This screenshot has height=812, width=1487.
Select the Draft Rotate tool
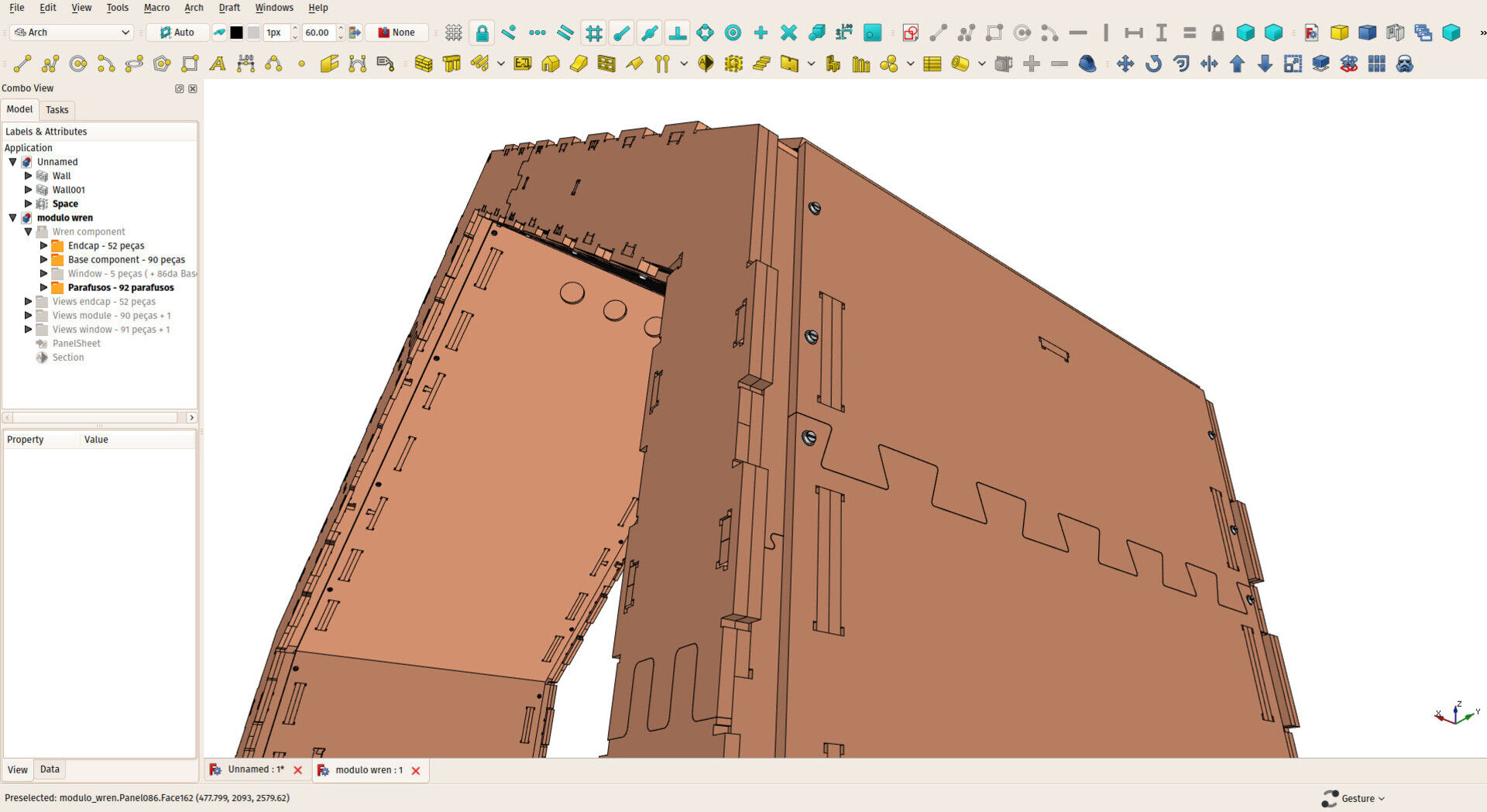(1153, 63)
